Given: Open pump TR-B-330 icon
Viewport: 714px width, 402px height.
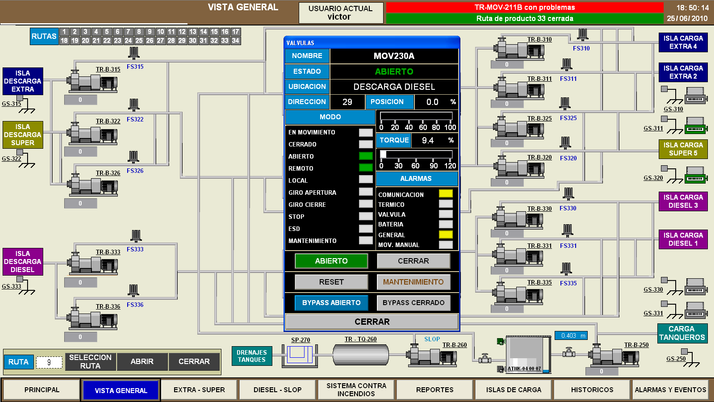Looking at the screenshot, I should point(519,218).
